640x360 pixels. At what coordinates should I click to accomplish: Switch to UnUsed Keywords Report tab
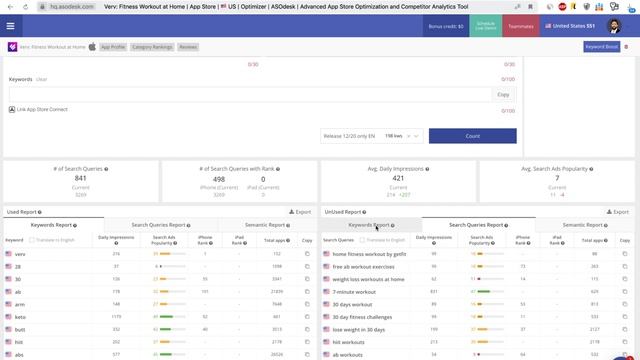pyautogui.click(x=371, y=225)
